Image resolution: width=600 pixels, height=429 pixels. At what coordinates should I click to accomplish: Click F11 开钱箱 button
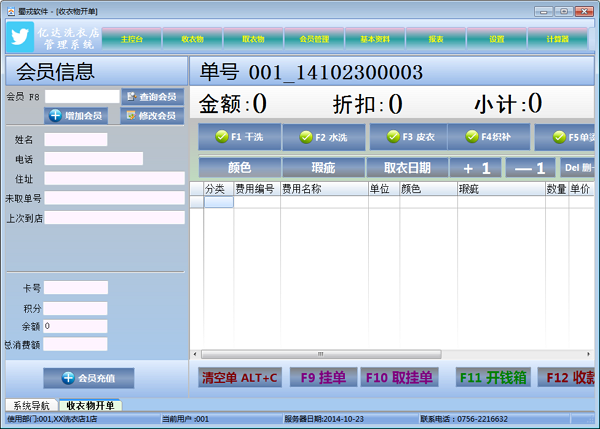(493, 378)
